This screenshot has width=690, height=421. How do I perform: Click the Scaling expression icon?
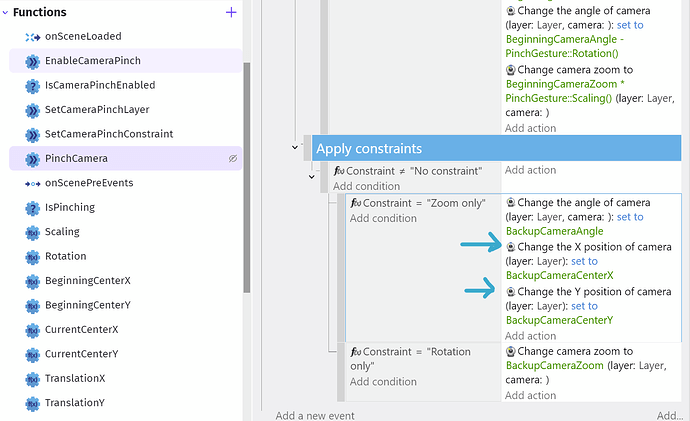[32, 232]
